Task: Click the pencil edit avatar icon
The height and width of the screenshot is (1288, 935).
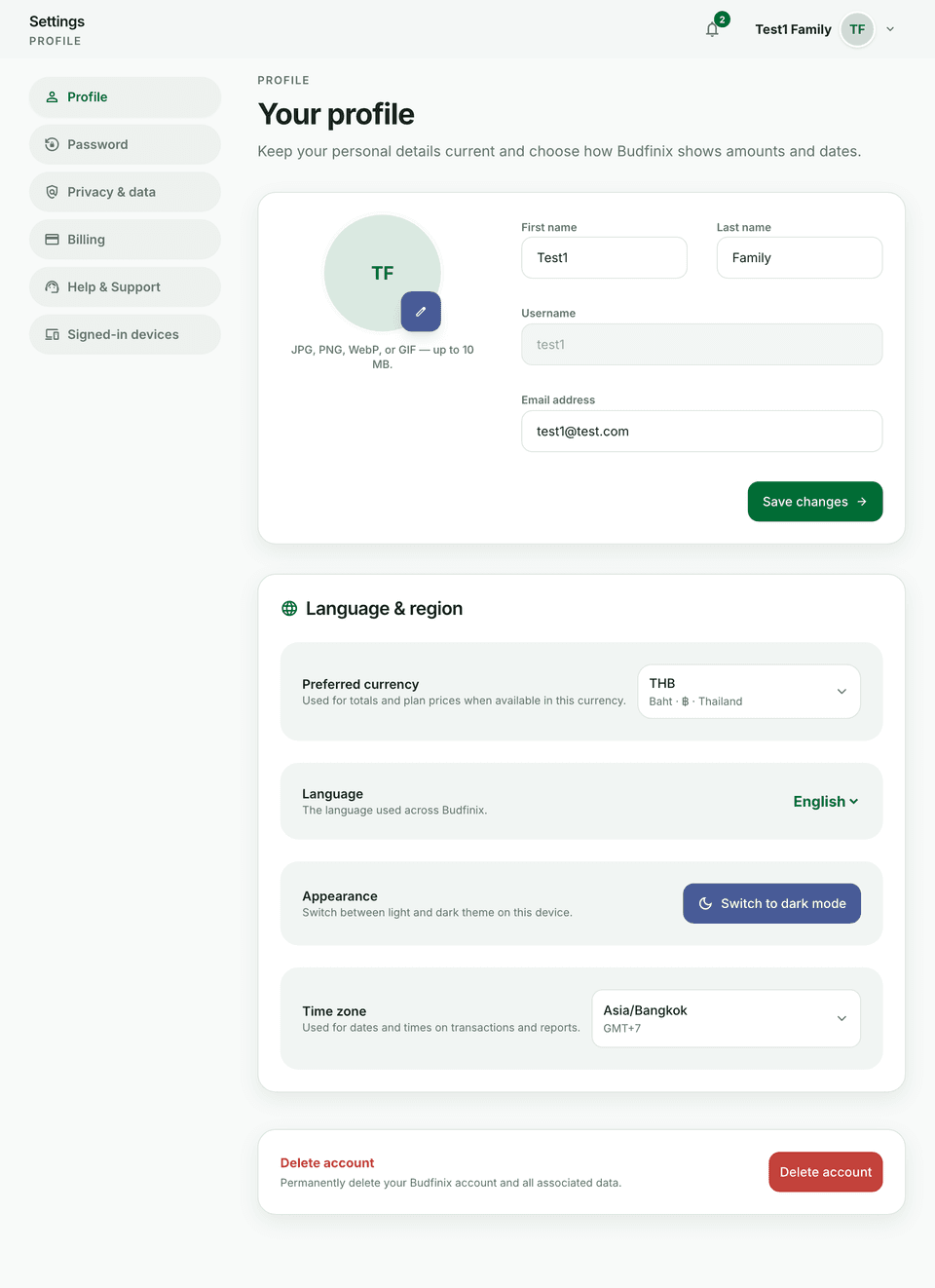Action: pyautogui.click(x=421, y=312)
